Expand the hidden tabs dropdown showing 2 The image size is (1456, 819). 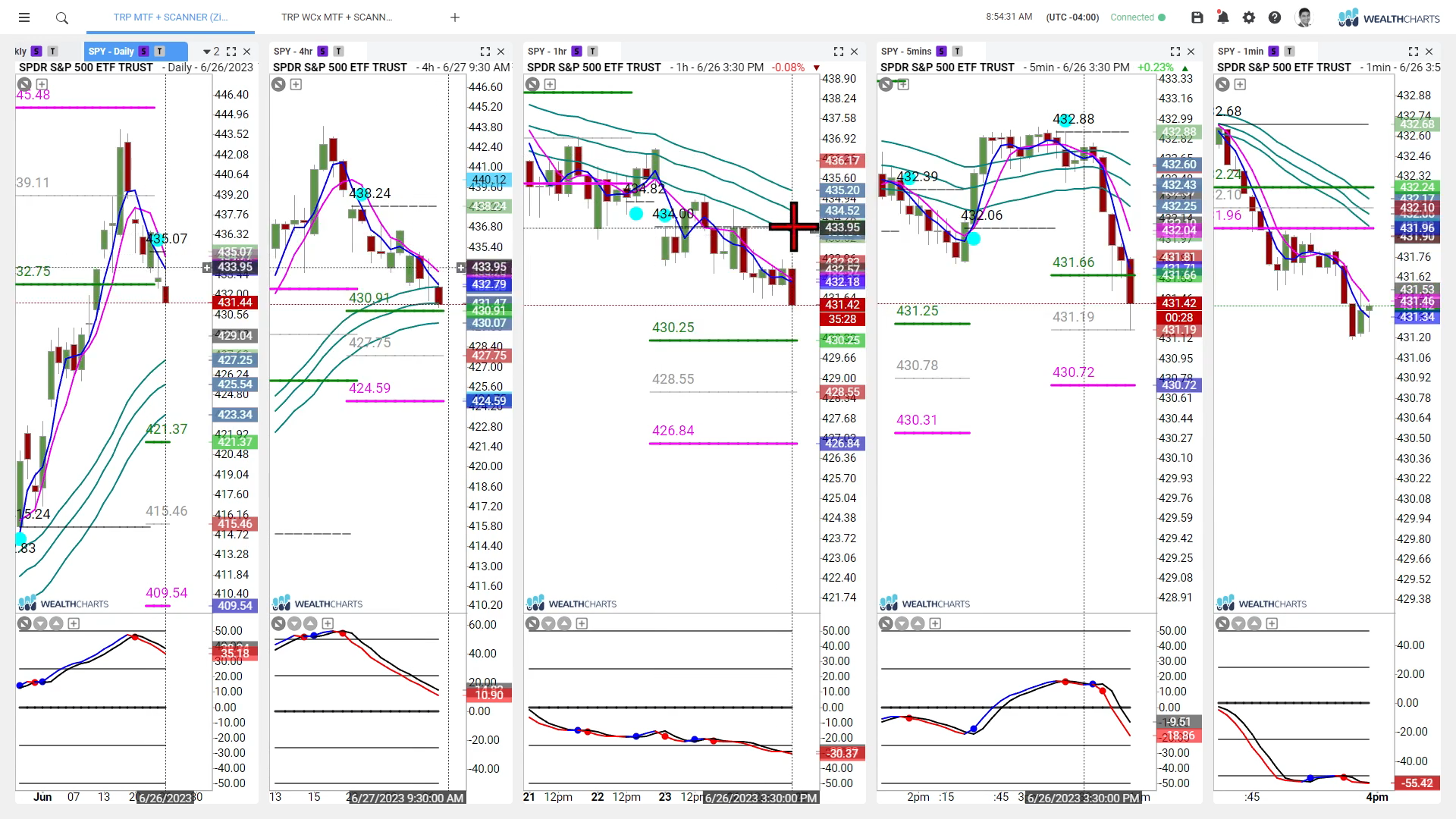tap(212, 52)
